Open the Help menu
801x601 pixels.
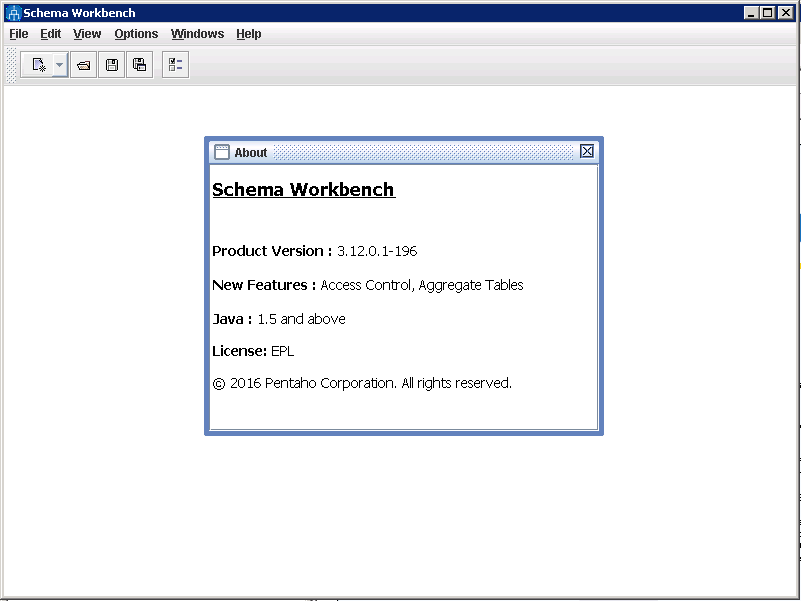[249, 34]
